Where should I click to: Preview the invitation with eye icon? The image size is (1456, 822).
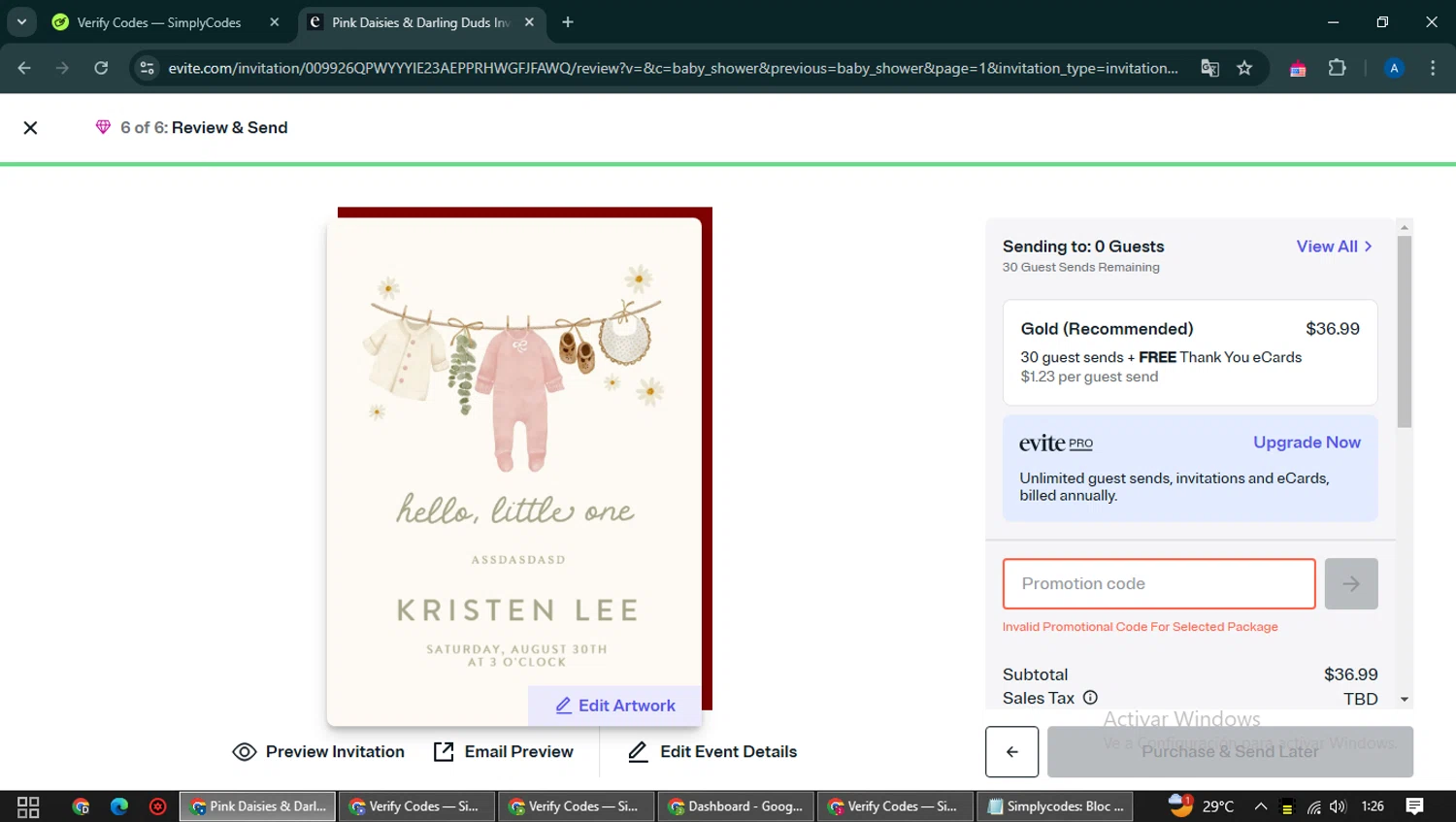click(x=318, y=752)
